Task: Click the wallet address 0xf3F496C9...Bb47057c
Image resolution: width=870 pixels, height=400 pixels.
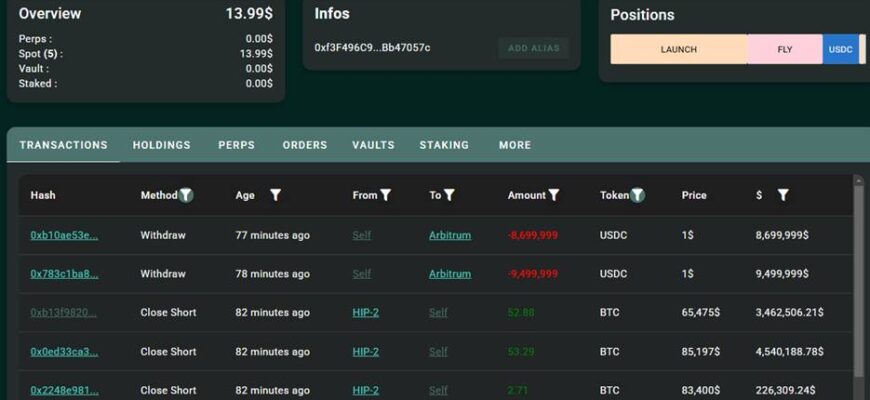Action: point(372,48)
